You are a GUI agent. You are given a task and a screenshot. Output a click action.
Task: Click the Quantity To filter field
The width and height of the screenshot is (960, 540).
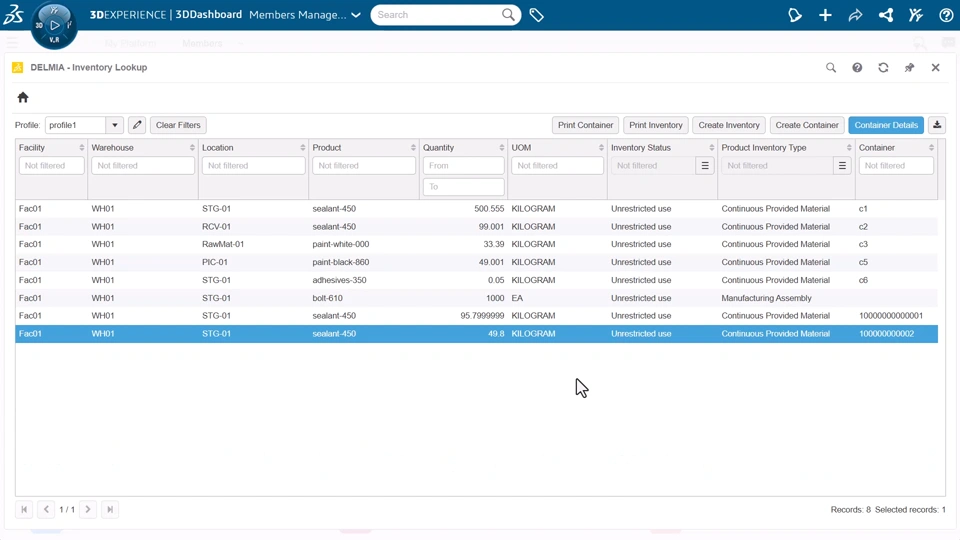pyautogui.click(x=463, y=187)
